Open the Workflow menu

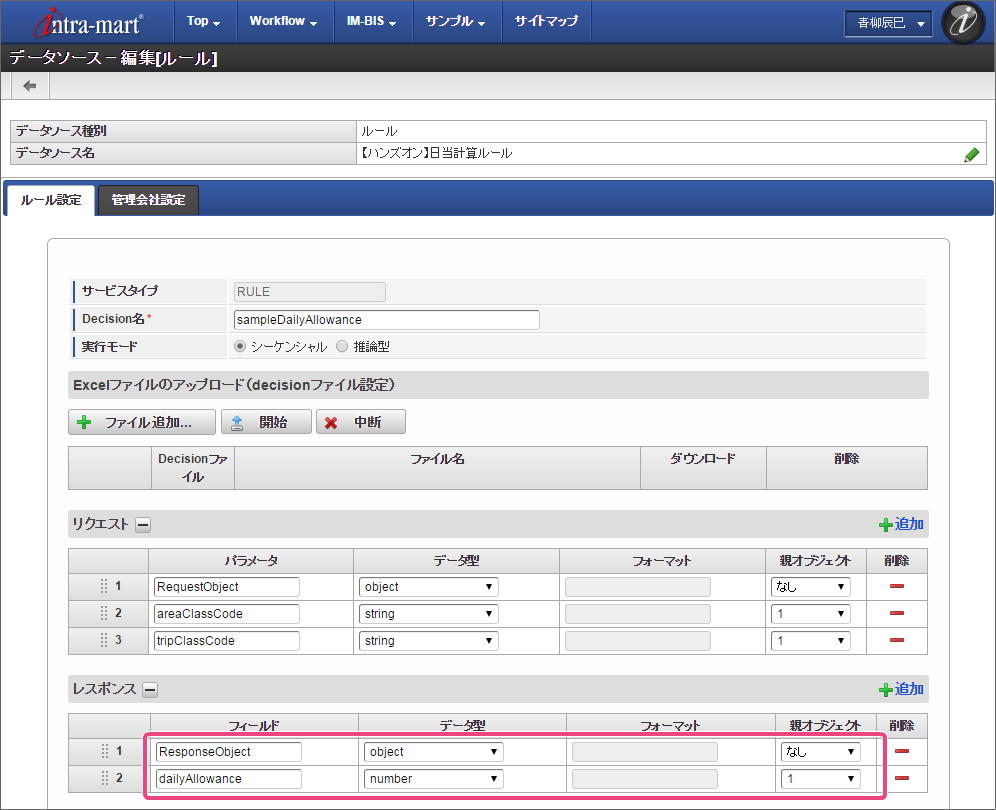point(282,21)
